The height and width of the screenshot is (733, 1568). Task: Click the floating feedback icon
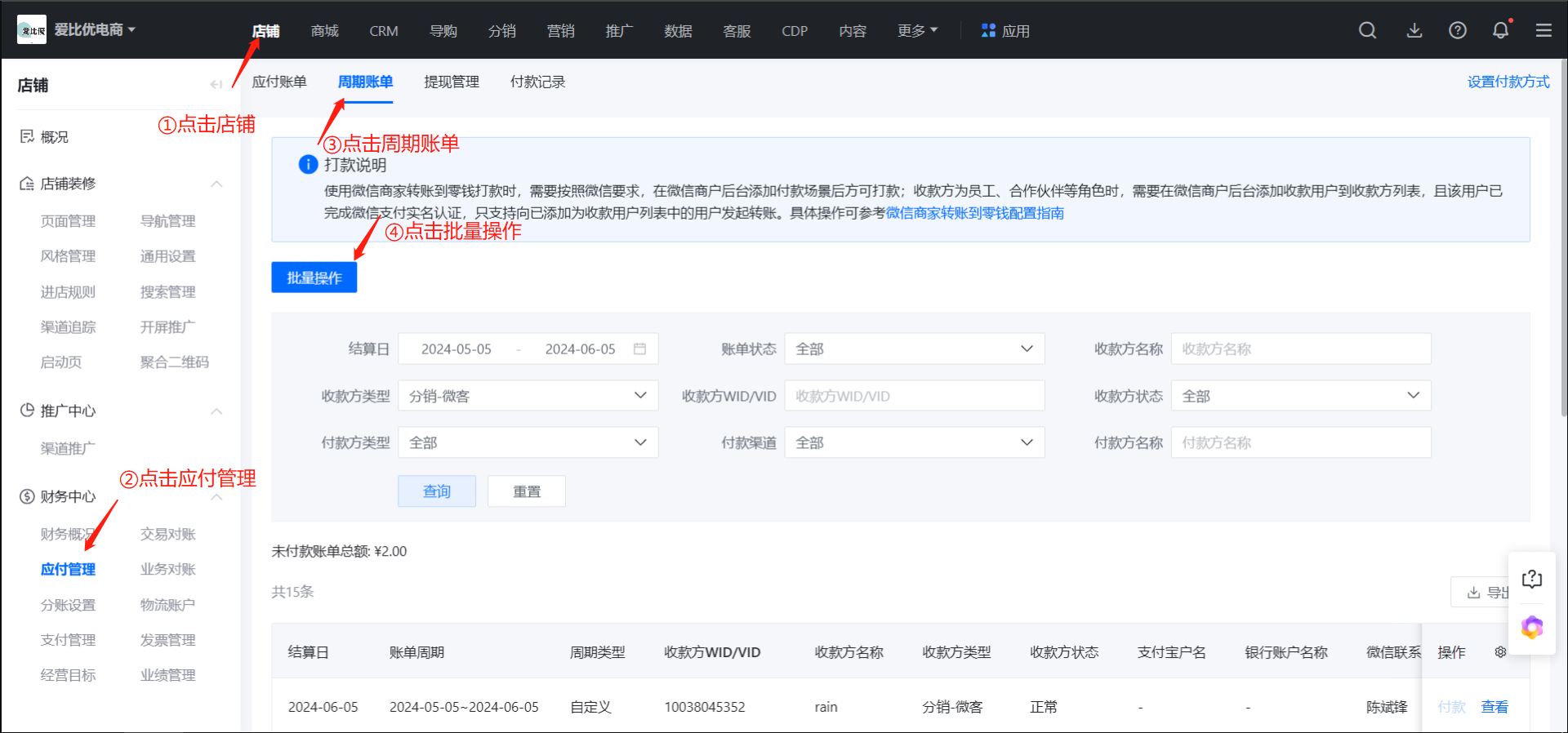tap(1532, 579)
